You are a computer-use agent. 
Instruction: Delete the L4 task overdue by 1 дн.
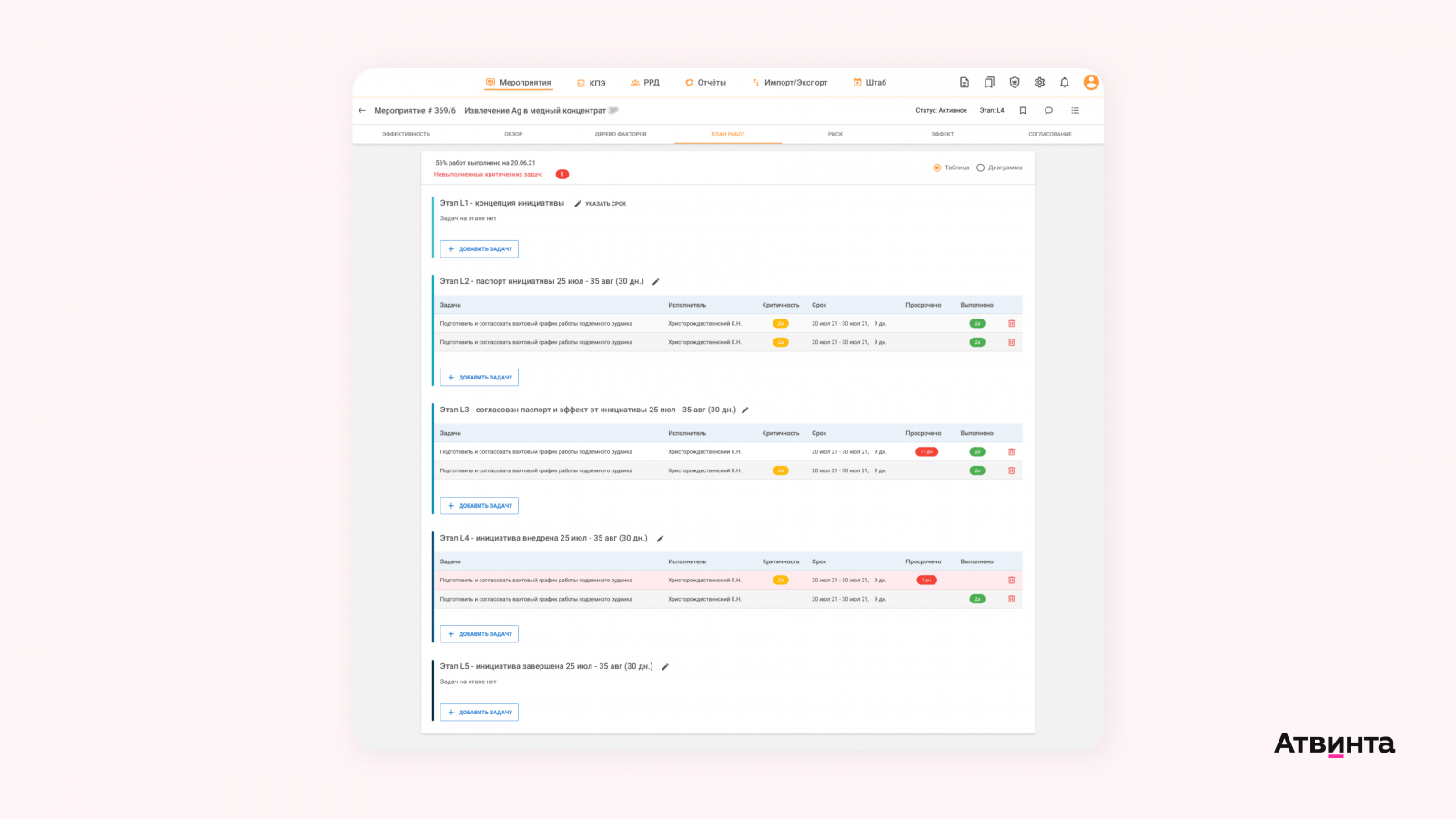pyautogui.click(x=1011, y=581)
